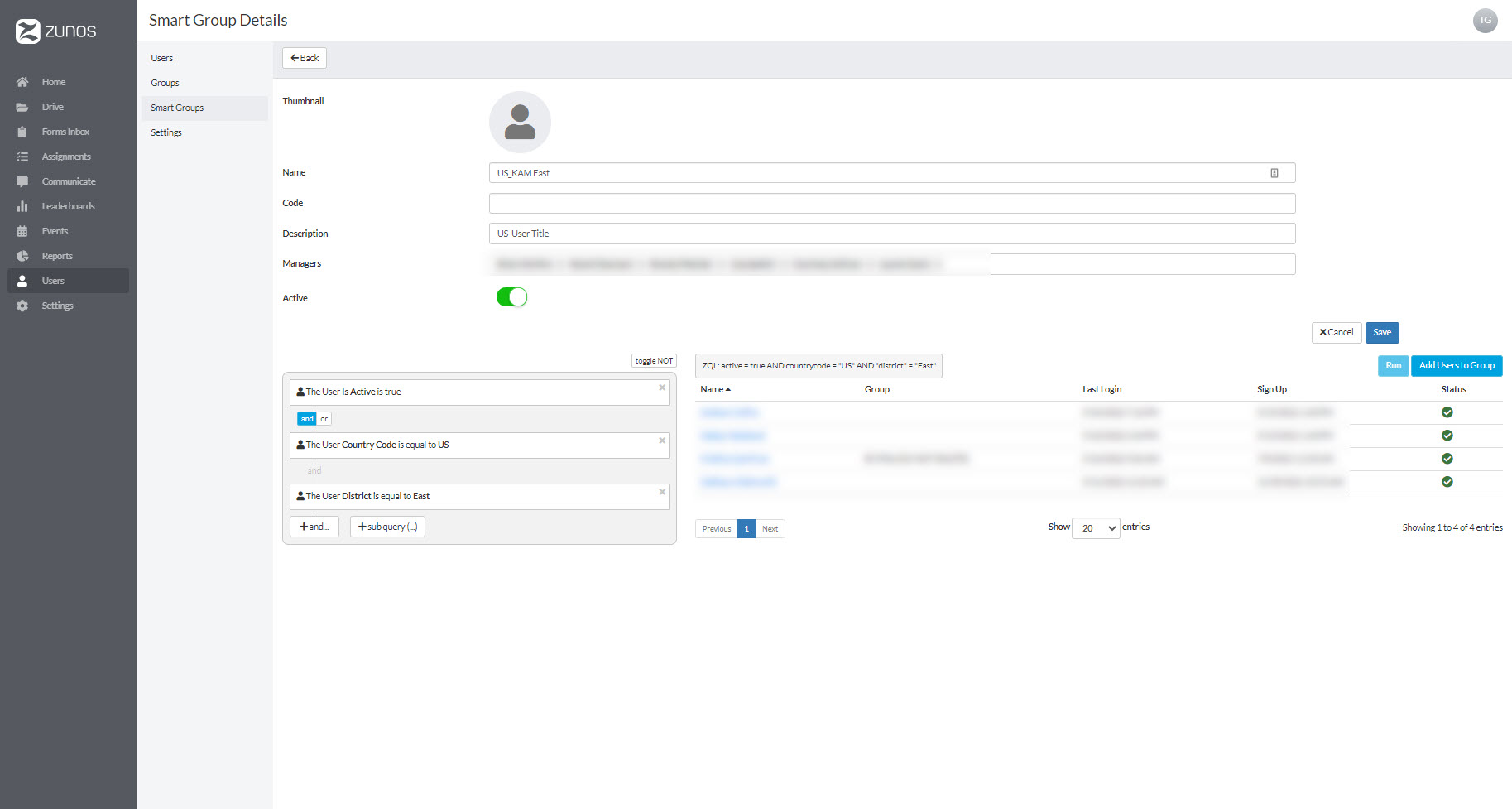1512x809 pixels.
Task: Sort by the Last Login column header
Action: pos(1102,389)
